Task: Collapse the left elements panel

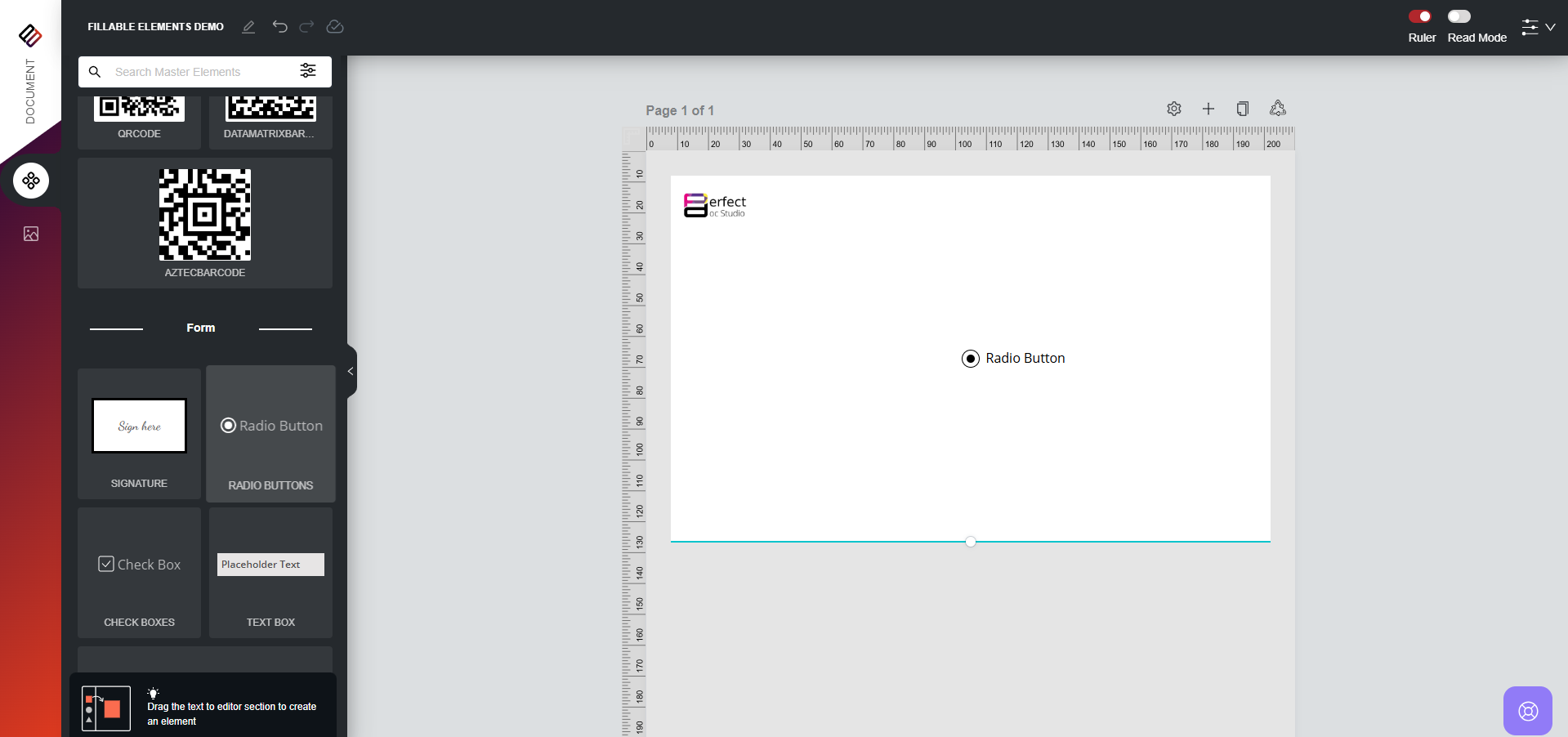Action: (351, 372)
